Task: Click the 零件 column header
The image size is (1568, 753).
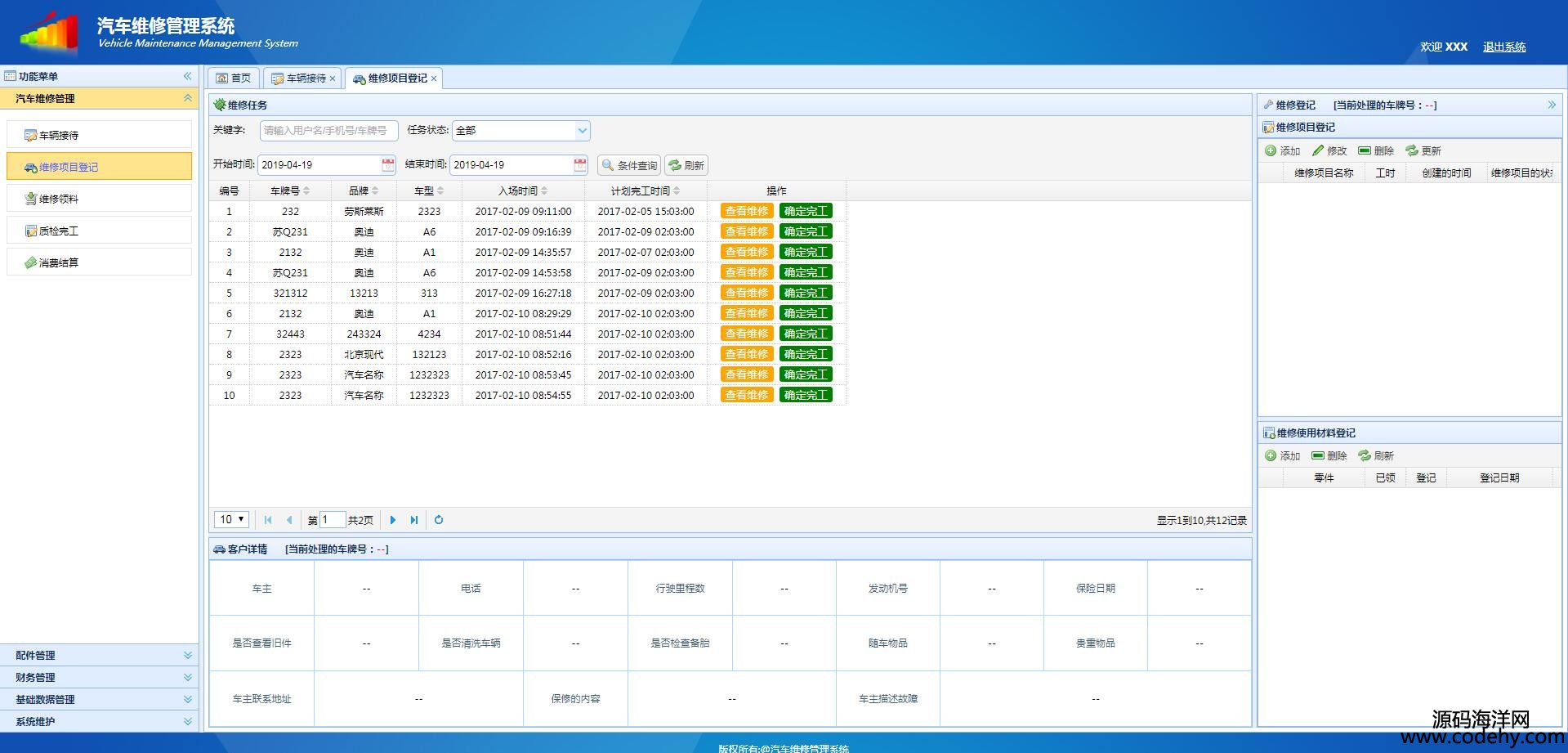Action: pos(1324,478)
